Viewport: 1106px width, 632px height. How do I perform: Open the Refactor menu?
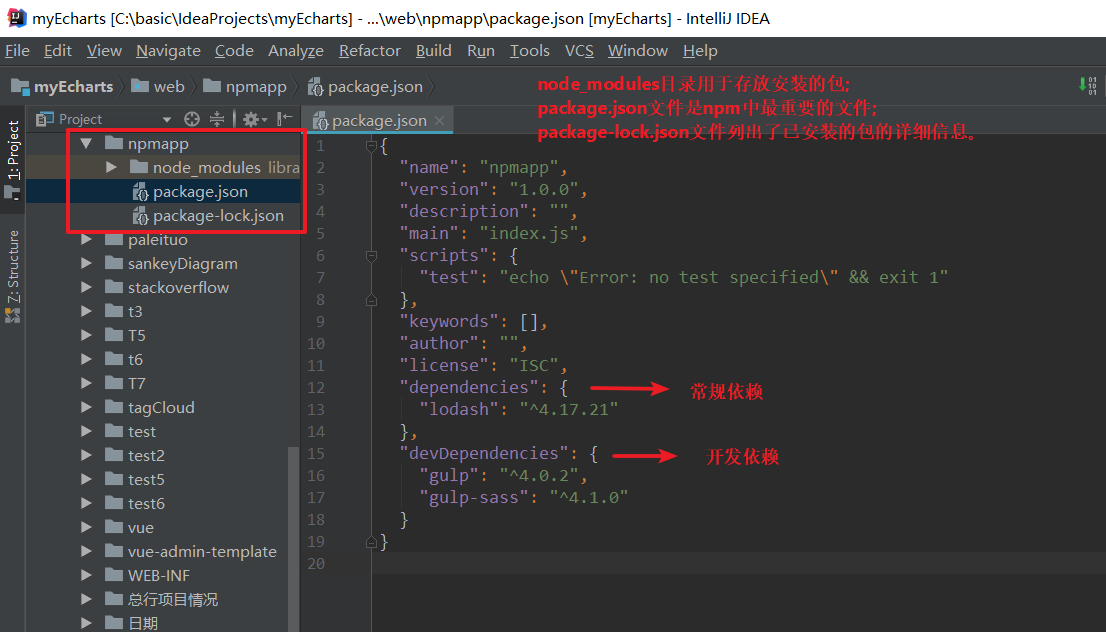pos(370,51)
